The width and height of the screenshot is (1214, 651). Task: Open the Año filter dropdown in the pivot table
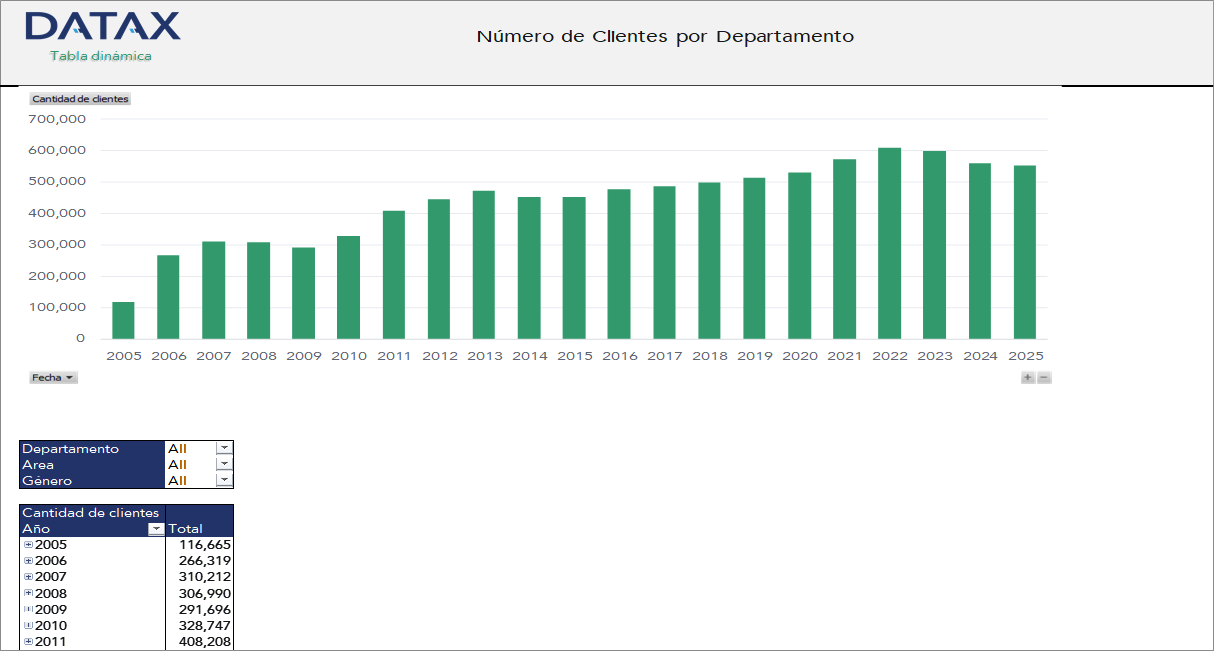156,529
